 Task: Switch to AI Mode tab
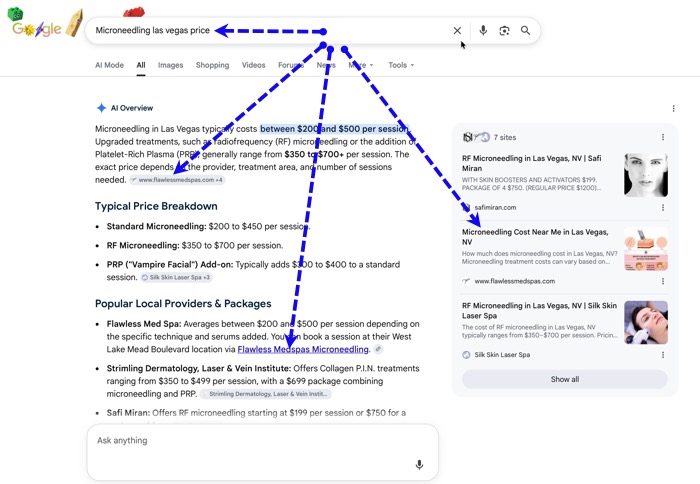(x=109, y=65)
